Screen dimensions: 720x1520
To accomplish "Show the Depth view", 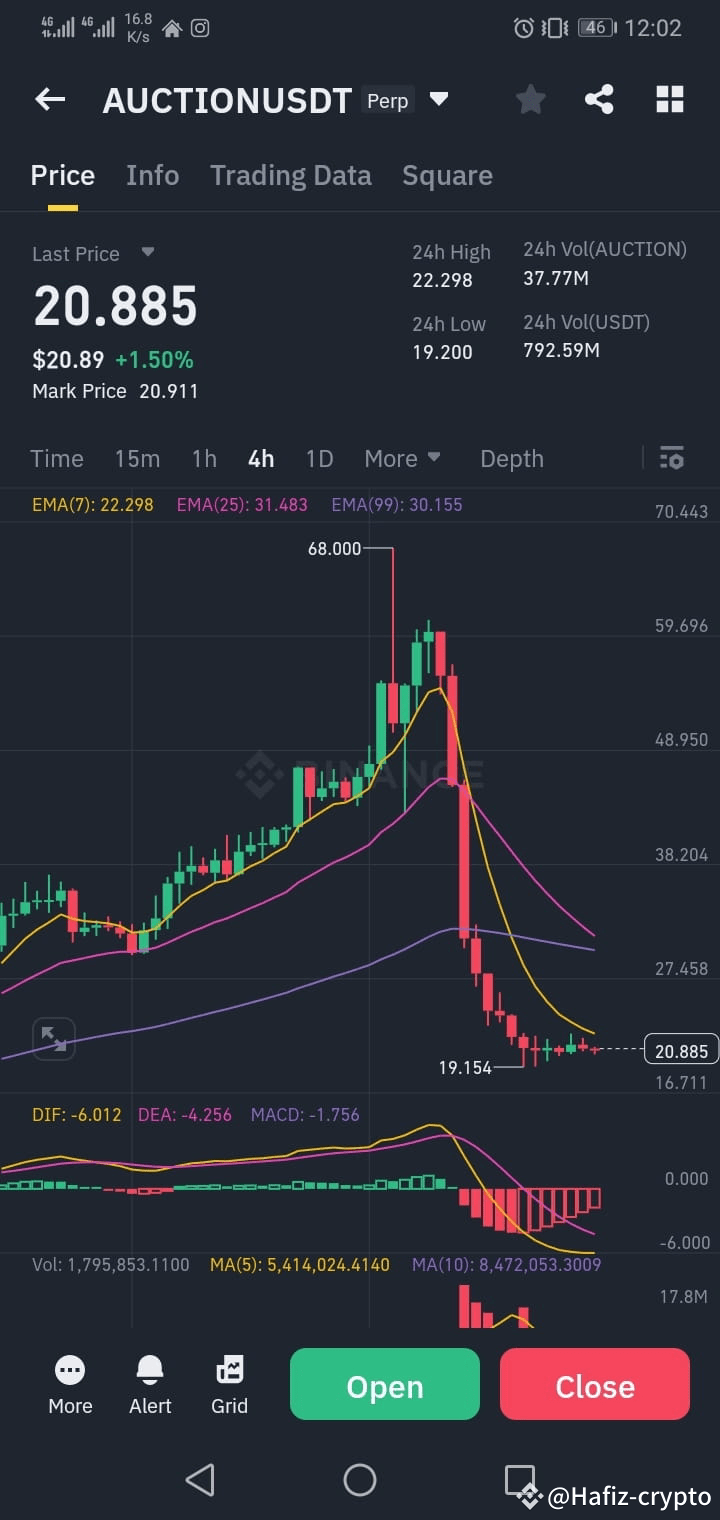I will (x=511, y=458).
